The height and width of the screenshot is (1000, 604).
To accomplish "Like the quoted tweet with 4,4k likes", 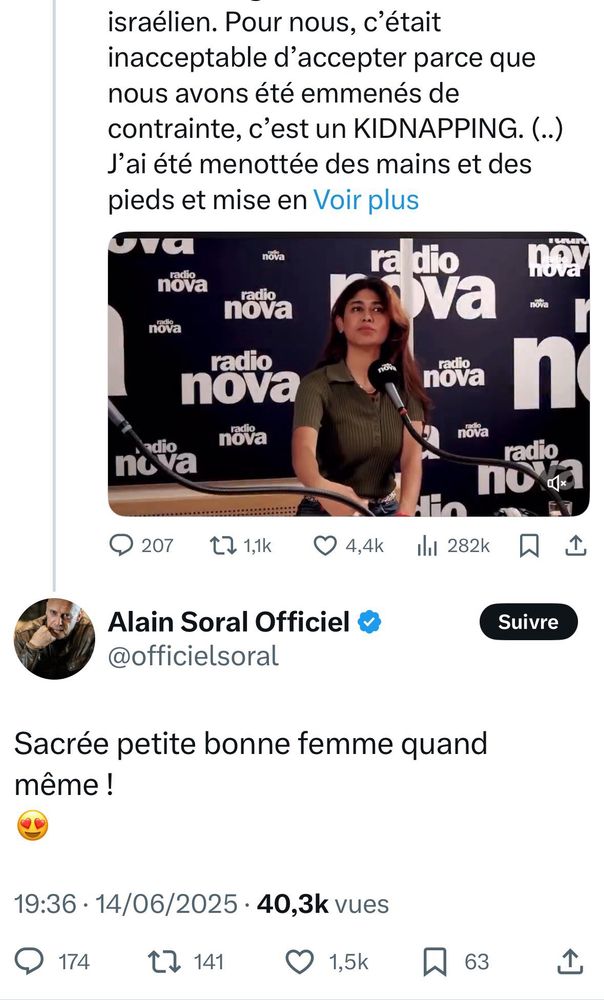I will pyautogui.click(x=349, y=546).
